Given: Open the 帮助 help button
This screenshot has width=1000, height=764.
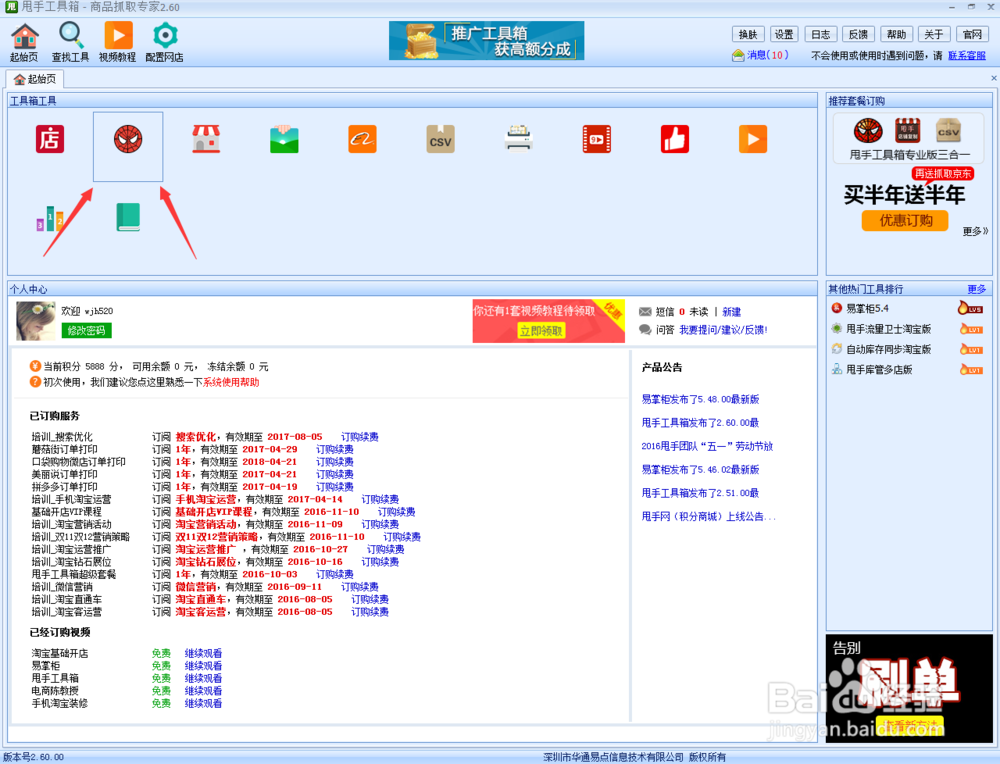Looking at the screenshot, I should coord(896,34).
